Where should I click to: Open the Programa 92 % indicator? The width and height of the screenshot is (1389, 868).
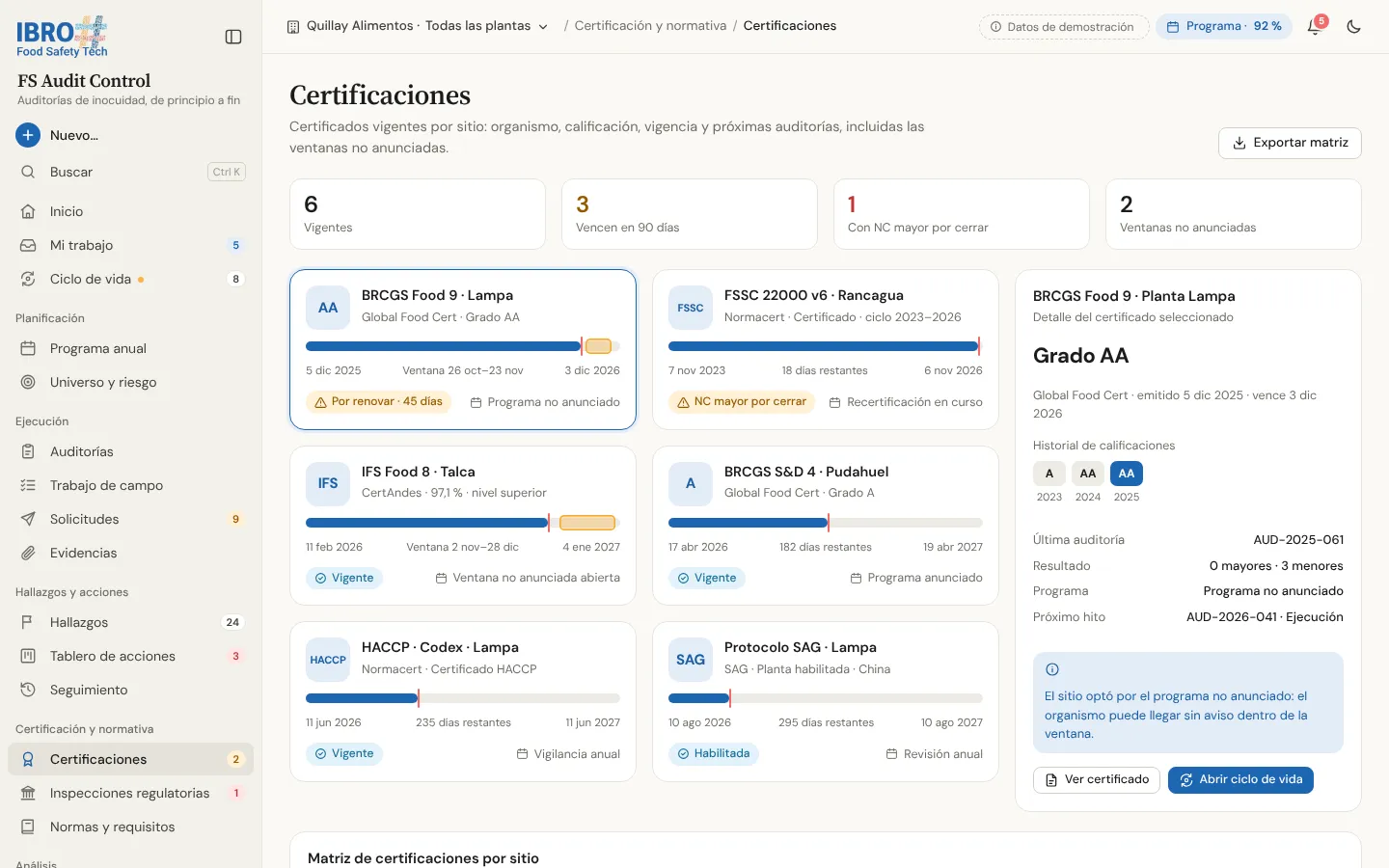click(x=1224, y=27)
